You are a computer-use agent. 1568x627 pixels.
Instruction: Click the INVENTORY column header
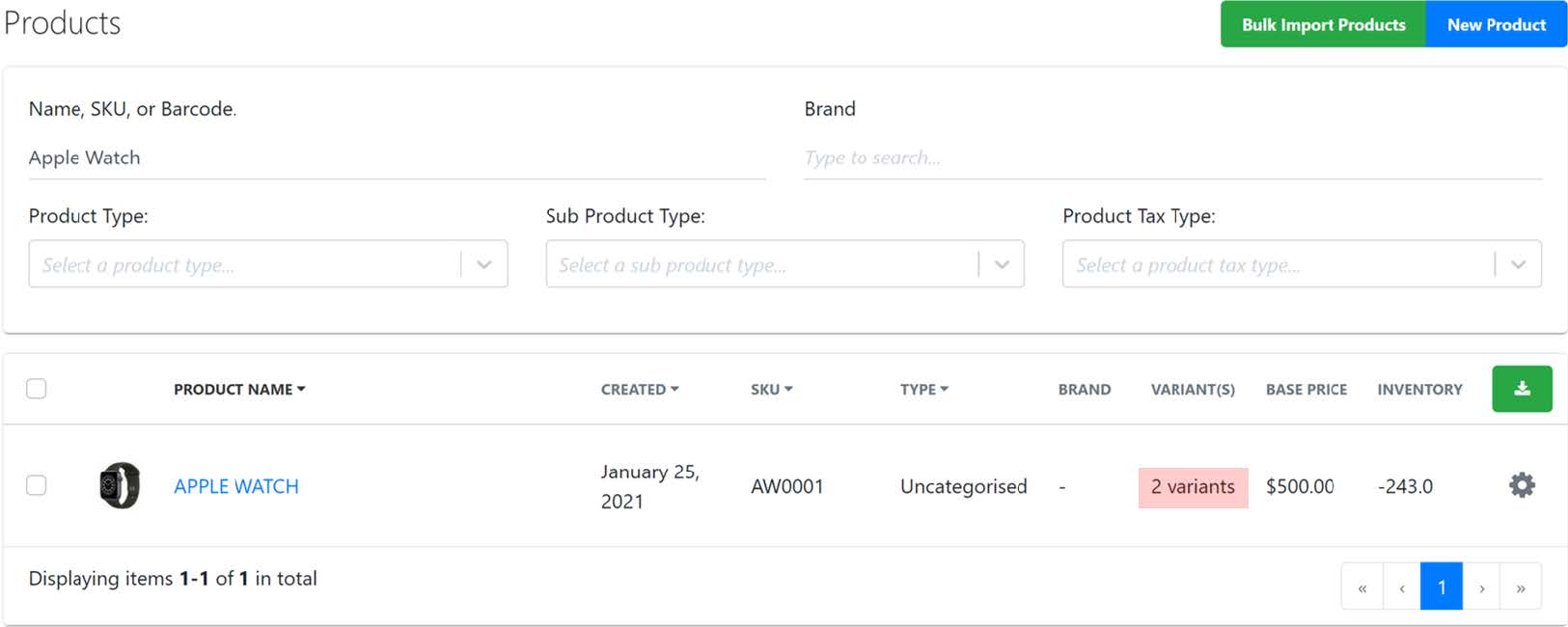click(x=1419, y=390)
